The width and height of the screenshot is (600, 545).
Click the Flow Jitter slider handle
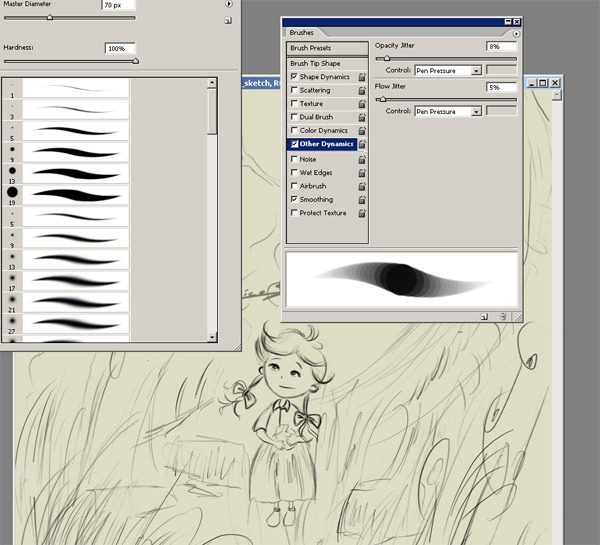383,99
